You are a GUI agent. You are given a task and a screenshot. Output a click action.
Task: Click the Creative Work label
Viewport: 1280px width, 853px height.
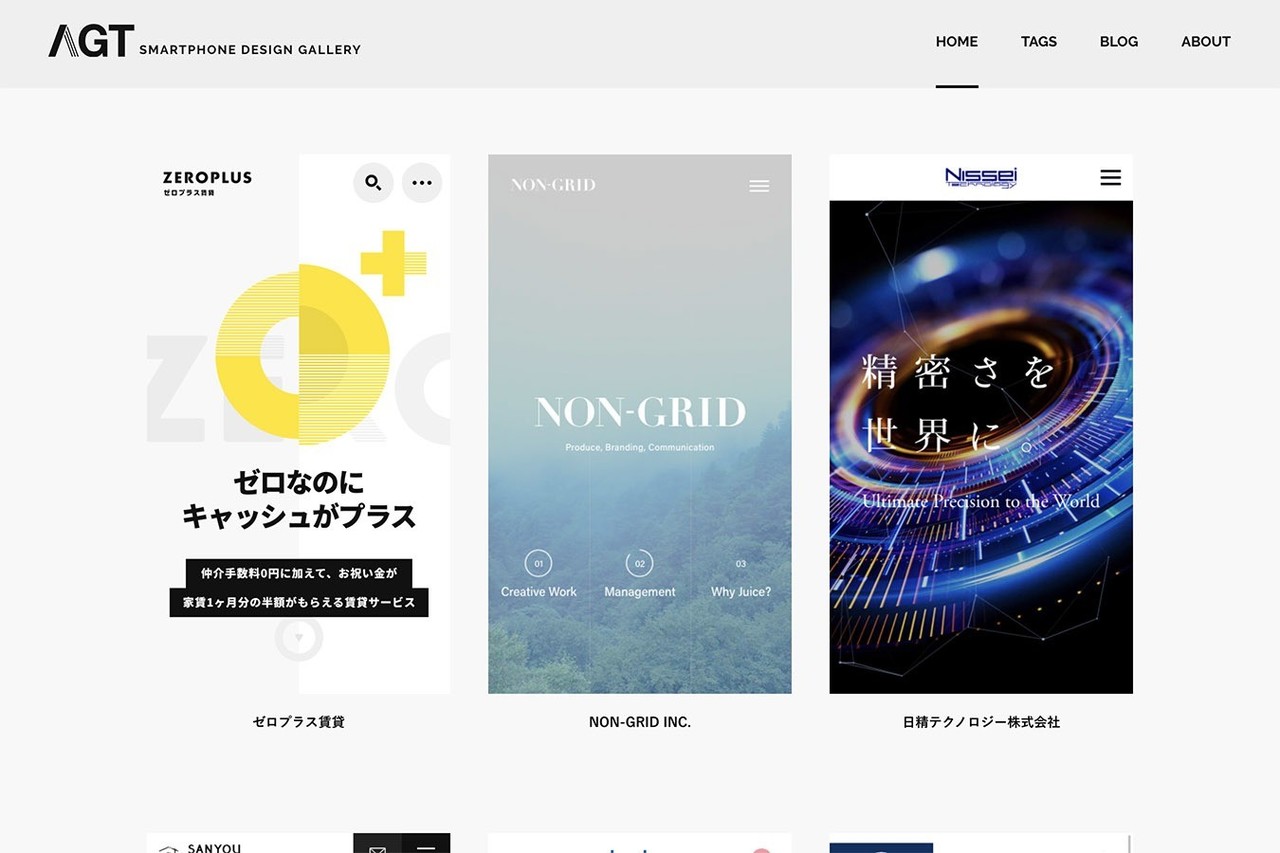pyautogui.click(x=539, y=592)
